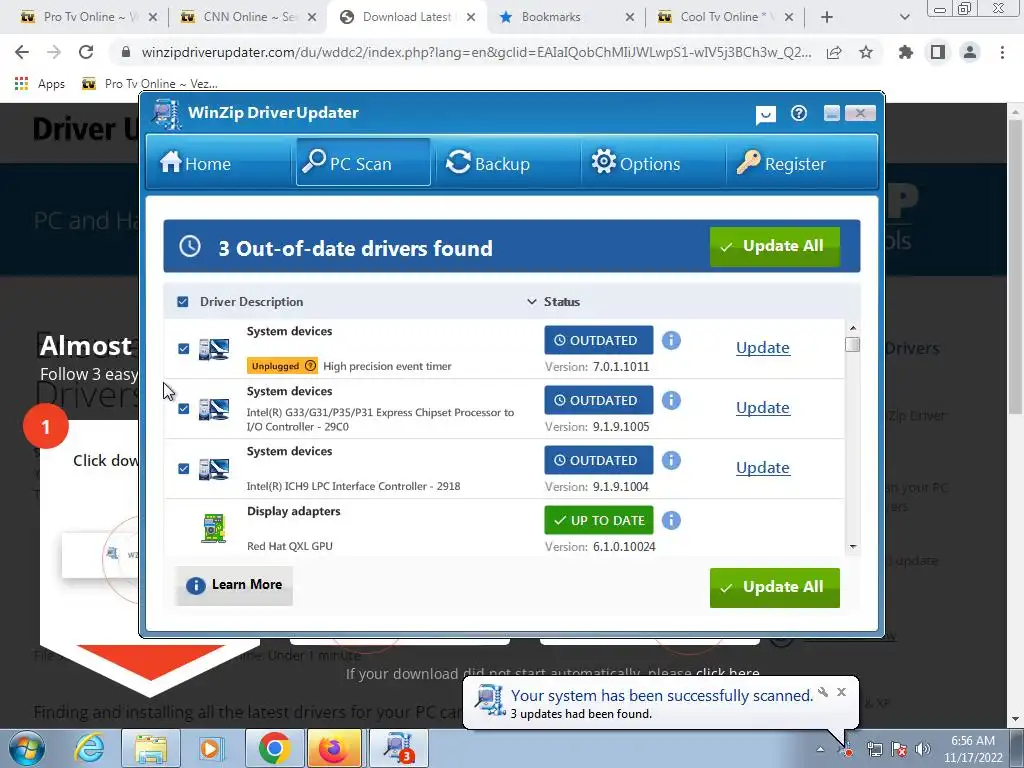This screenshot has width=1024, height=768.
Task: Open the Register tab with key icon
Action: tap(781, 163)
